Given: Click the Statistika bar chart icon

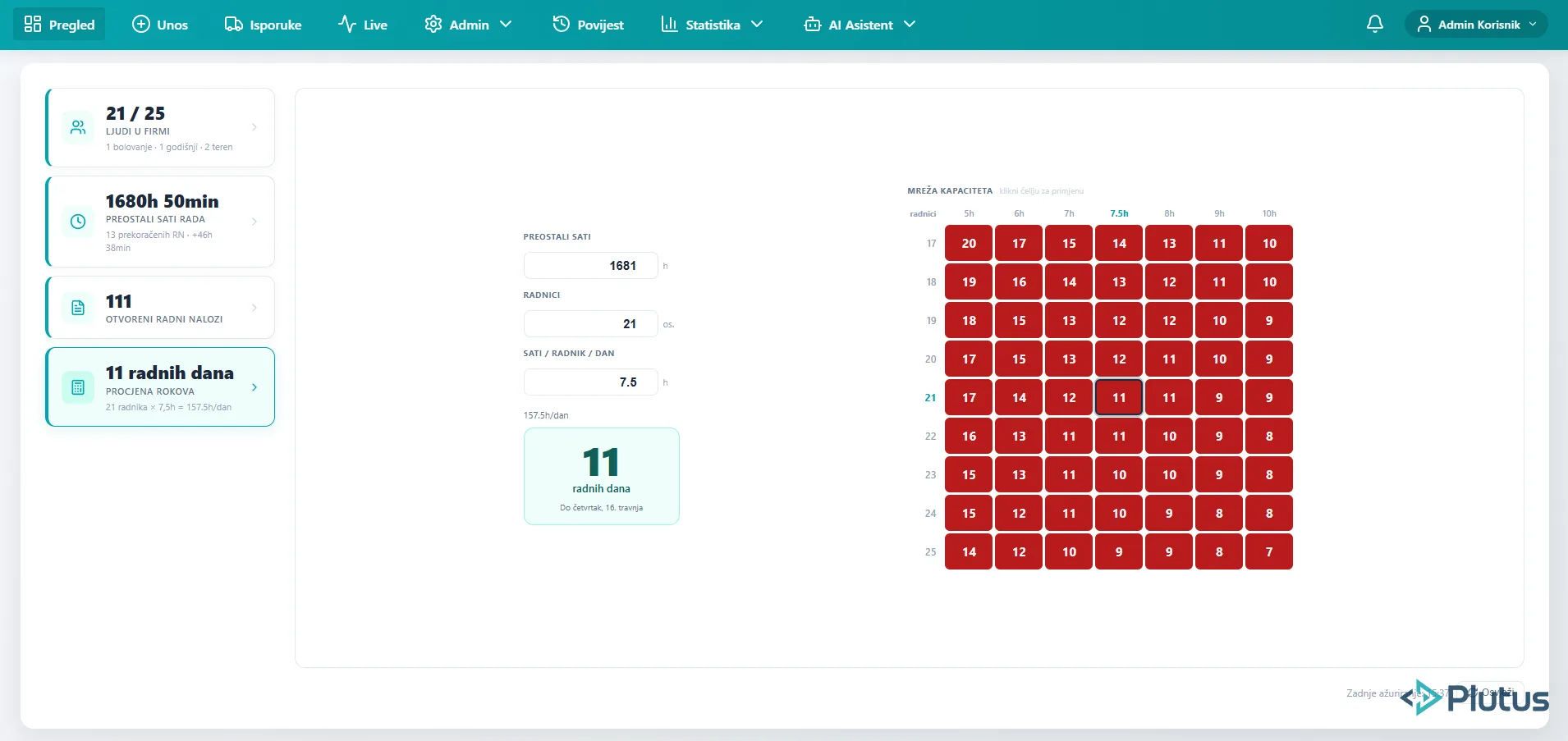Looking at the screenshot, I should point(670,24).
